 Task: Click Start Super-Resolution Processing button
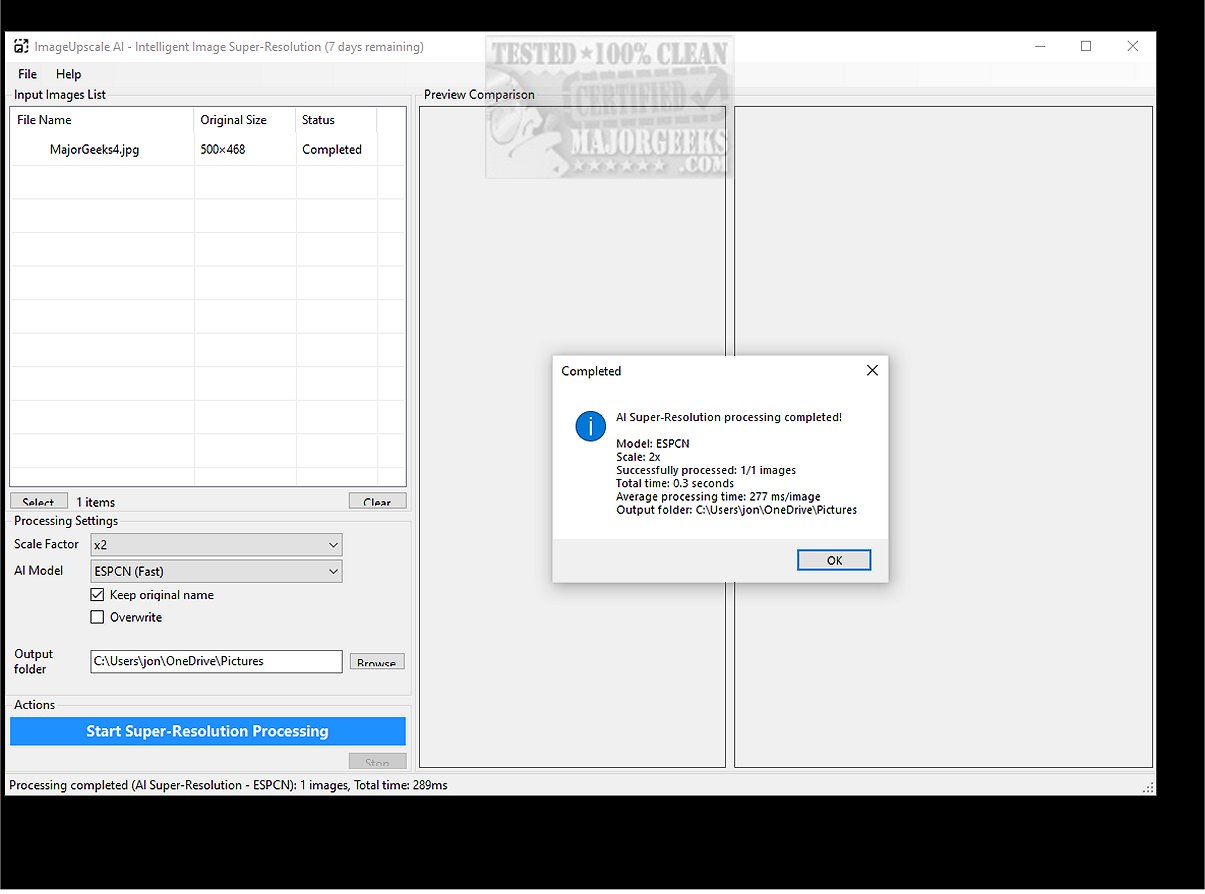(x=208, y=731)
